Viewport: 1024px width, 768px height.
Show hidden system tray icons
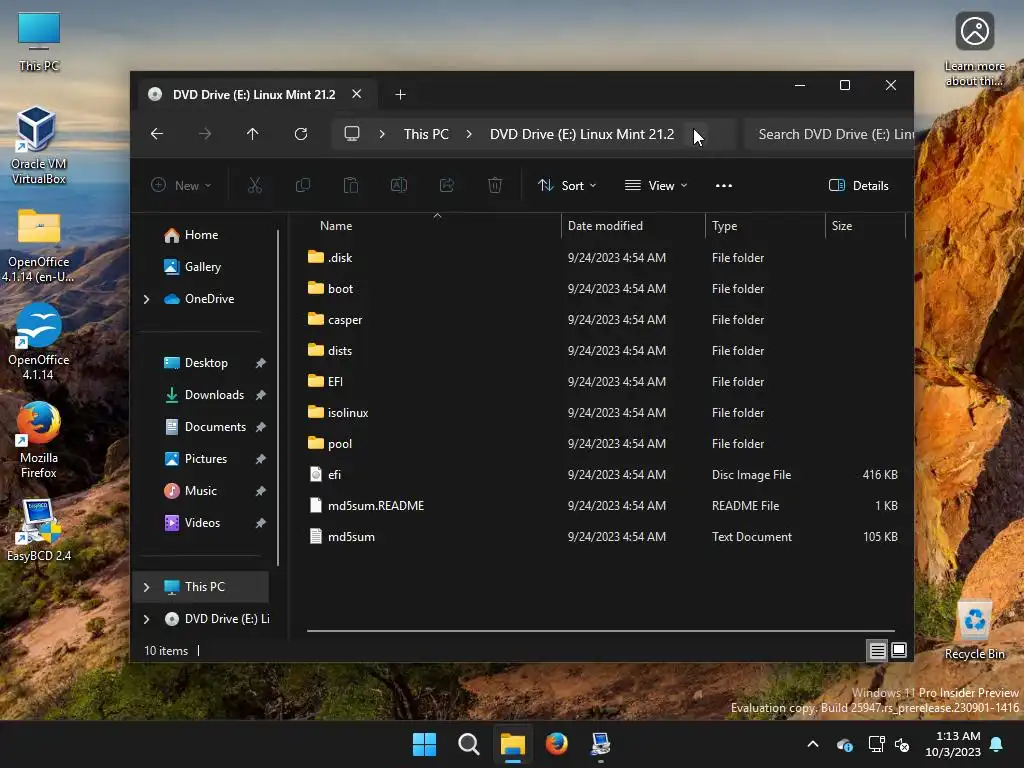tap(813, 744)
